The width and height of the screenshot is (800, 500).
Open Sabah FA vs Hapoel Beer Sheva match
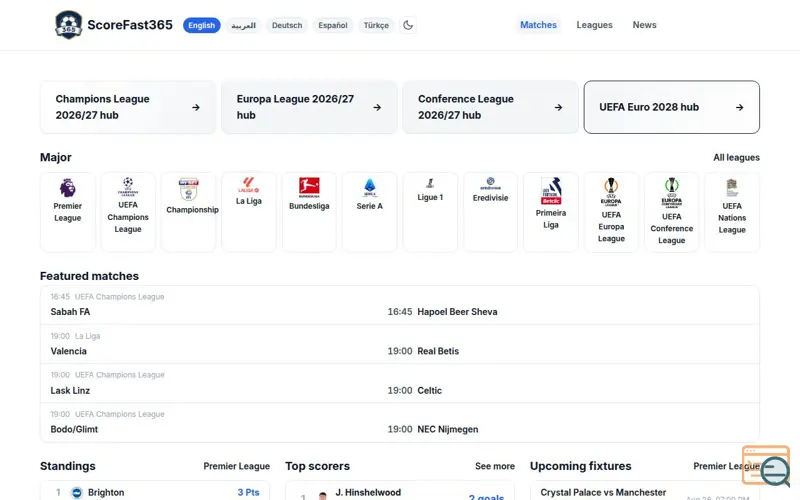click(x=400, y=305)
